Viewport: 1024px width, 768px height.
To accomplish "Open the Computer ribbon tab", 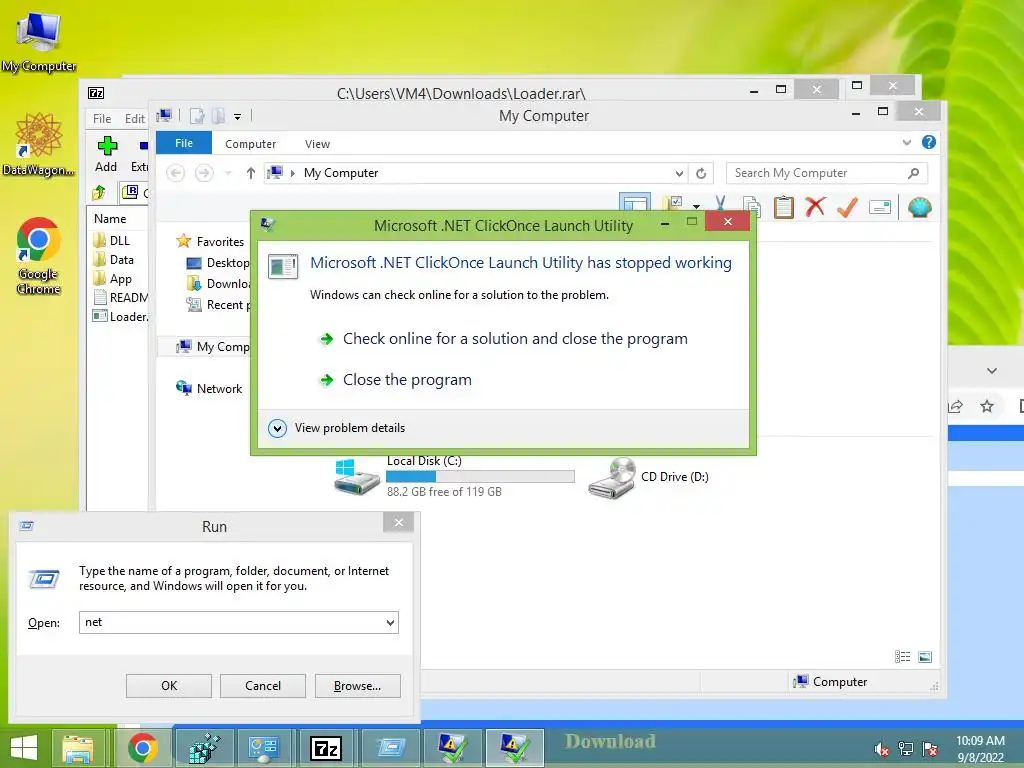I will coord(250,144).
